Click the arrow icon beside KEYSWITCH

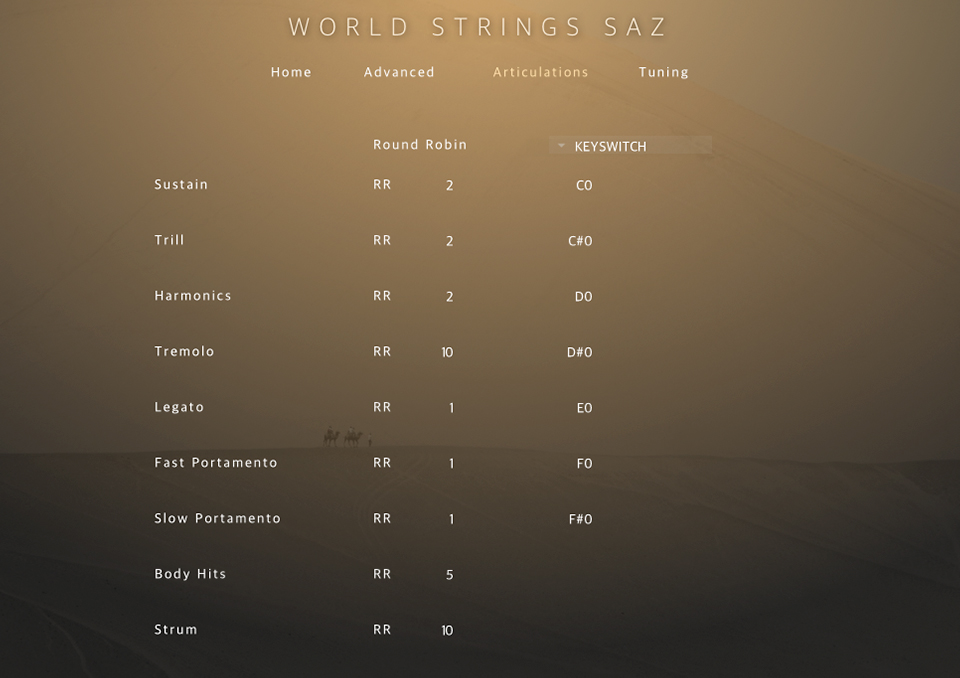click(x=561, y=146)
